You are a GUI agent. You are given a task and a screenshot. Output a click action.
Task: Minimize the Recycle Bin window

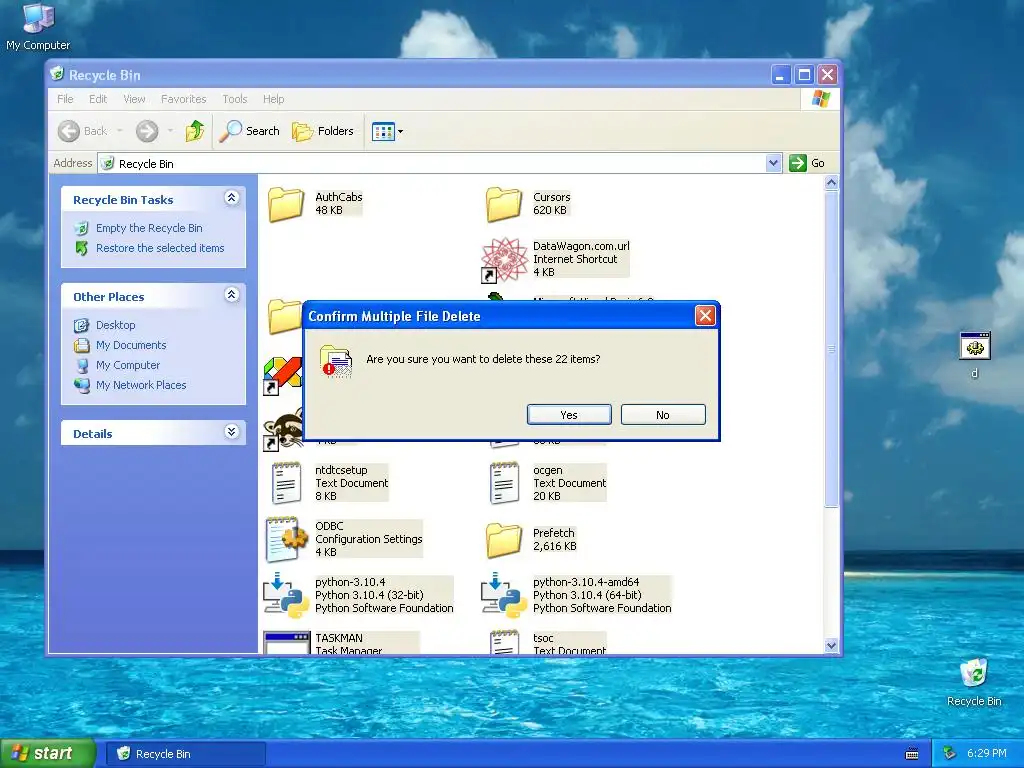coord(780,75)
